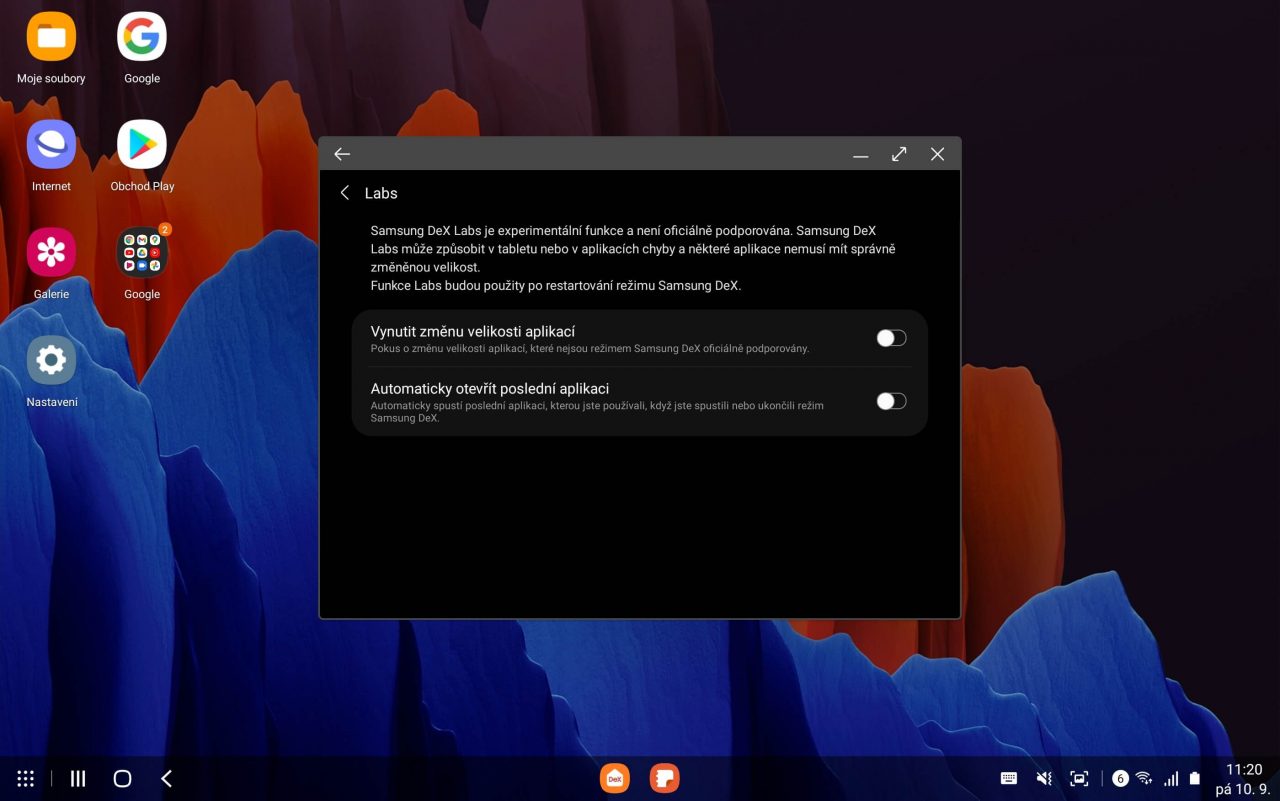
Task: Open Obchod Play store
Action: pos(142,146)
